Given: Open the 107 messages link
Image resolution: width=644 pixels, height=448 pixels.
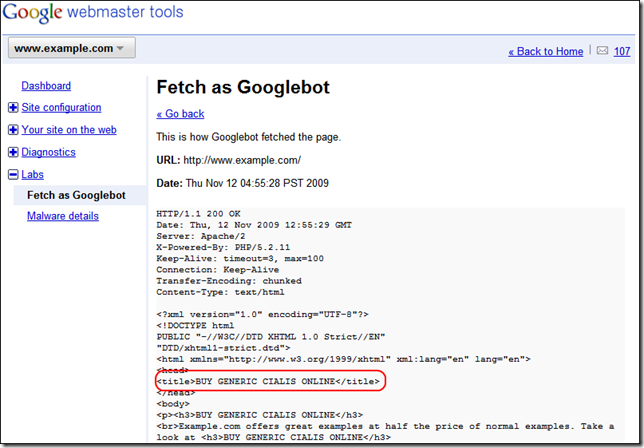Looking at the screenshot, I should pos(622,51).
